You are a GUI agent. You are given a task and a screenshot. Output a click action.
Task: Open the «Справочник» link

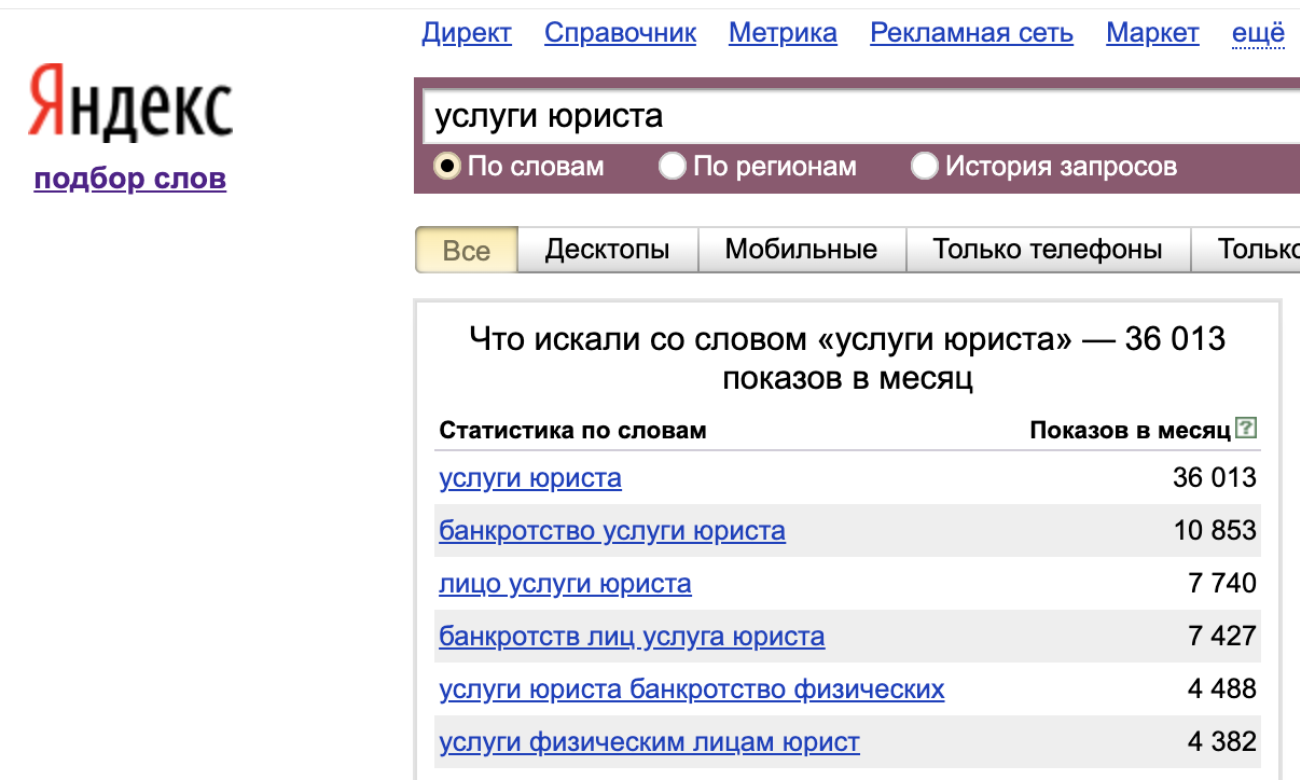pos(620,33)
